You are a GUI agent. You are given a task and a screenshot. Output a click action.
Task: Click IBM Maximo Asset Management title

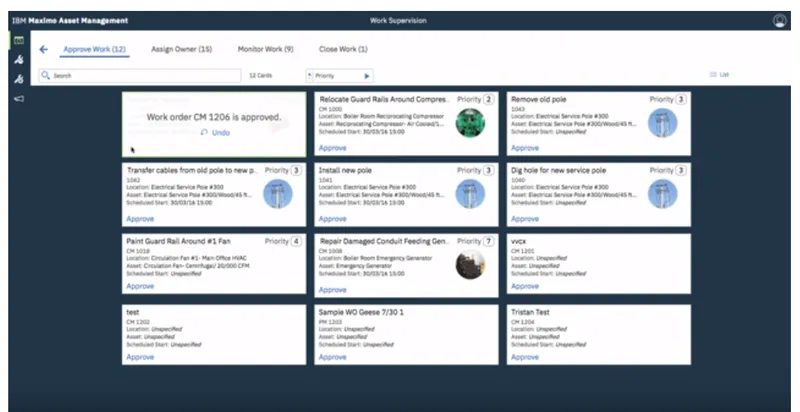tap(70, 20)
